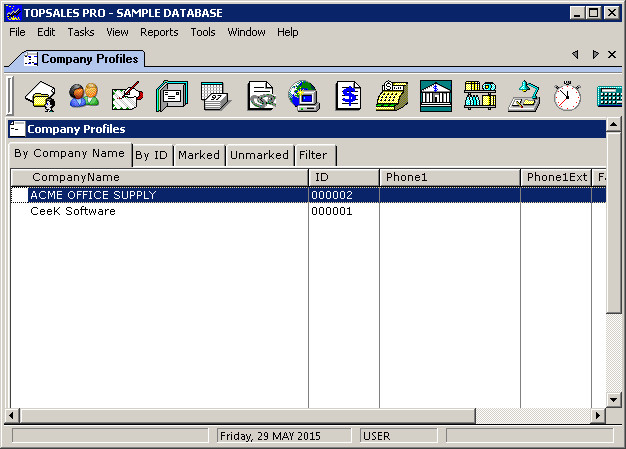Close the Company Profiles tab with X

(x=612, y=54)
